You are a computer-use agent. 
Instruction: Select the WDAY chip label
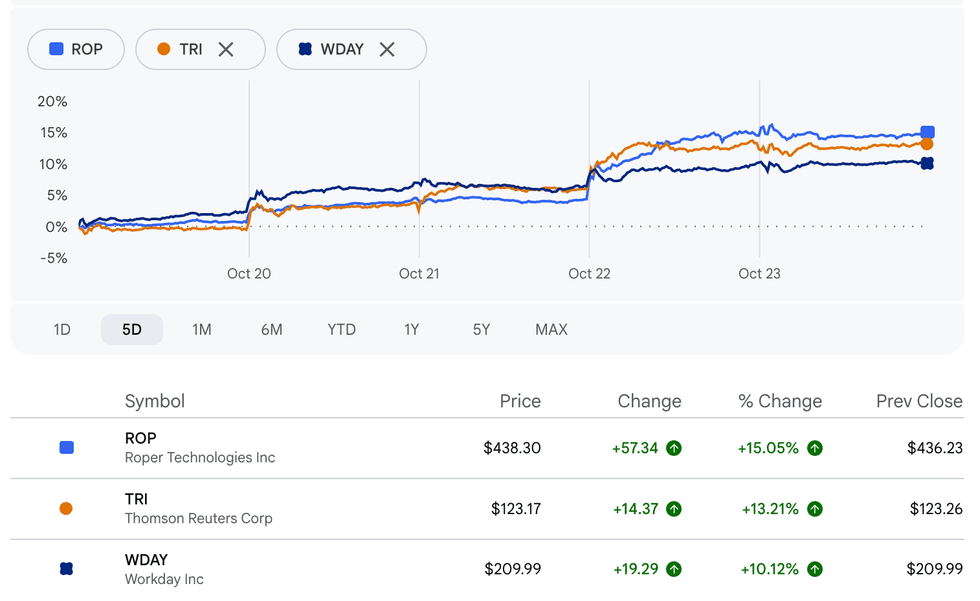342,49
